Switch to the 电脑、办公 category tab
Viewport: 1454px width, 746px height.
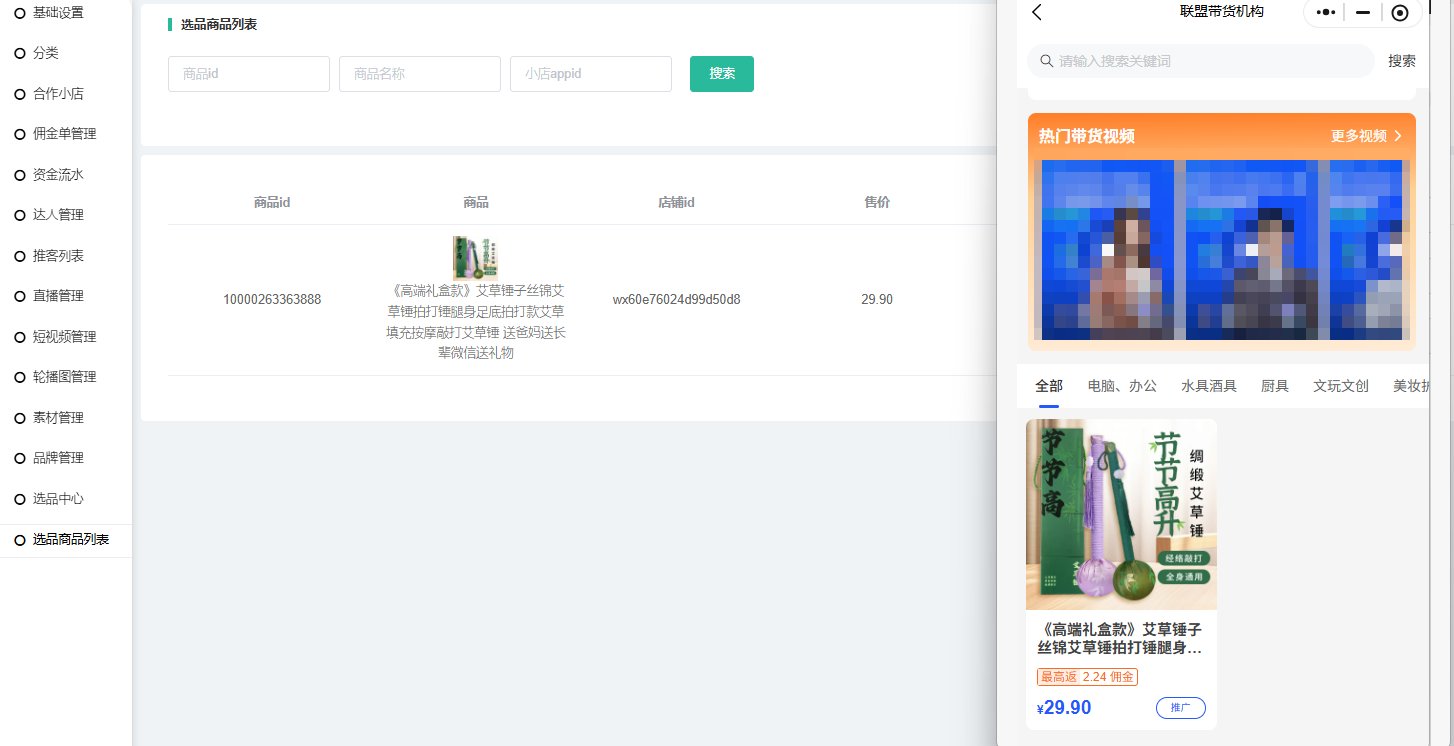coord(1122,386)
